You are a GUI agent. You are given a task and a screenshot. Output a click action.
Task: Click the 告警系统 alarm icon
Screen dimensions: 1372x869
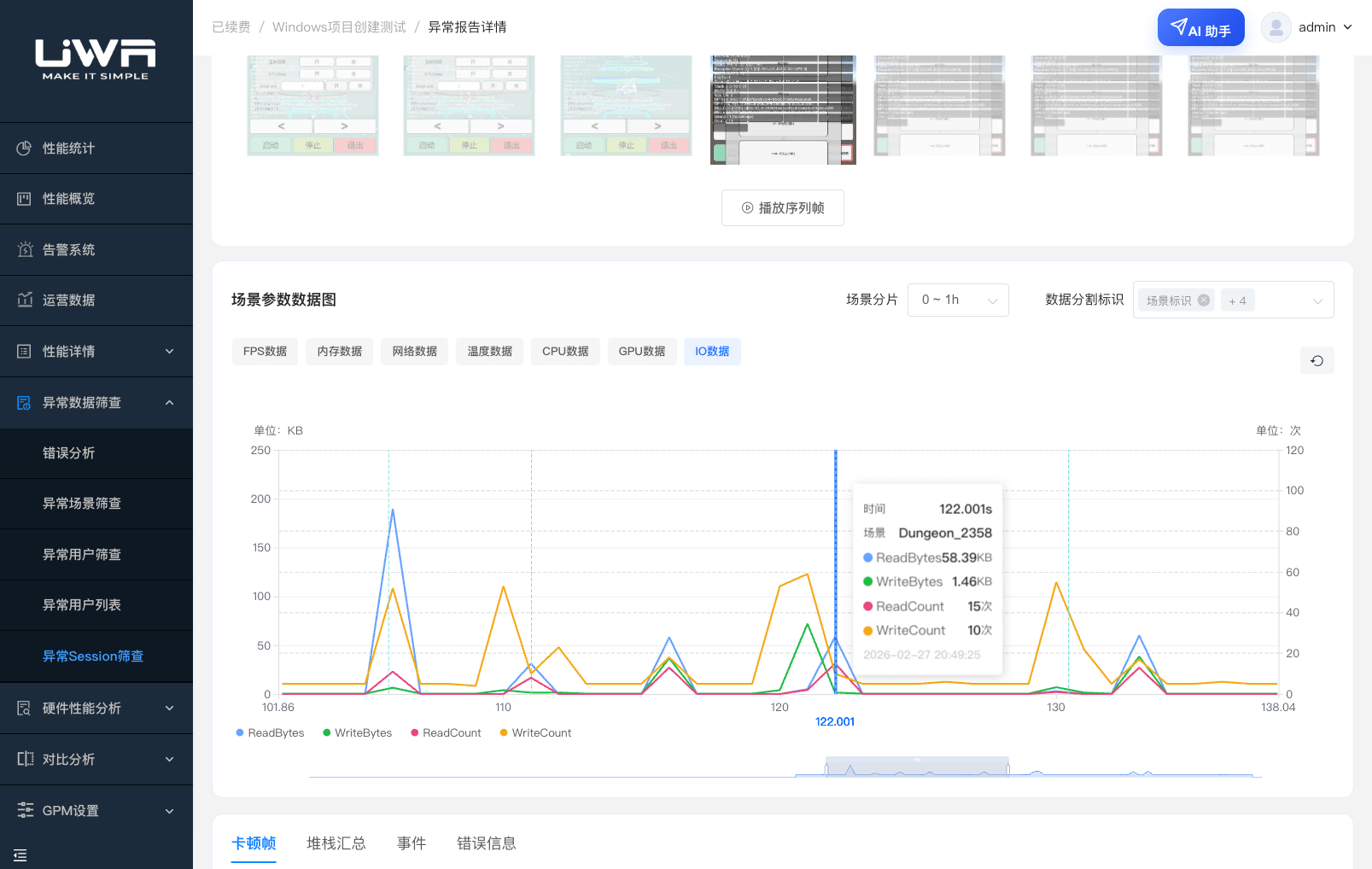tap(24, 249)
